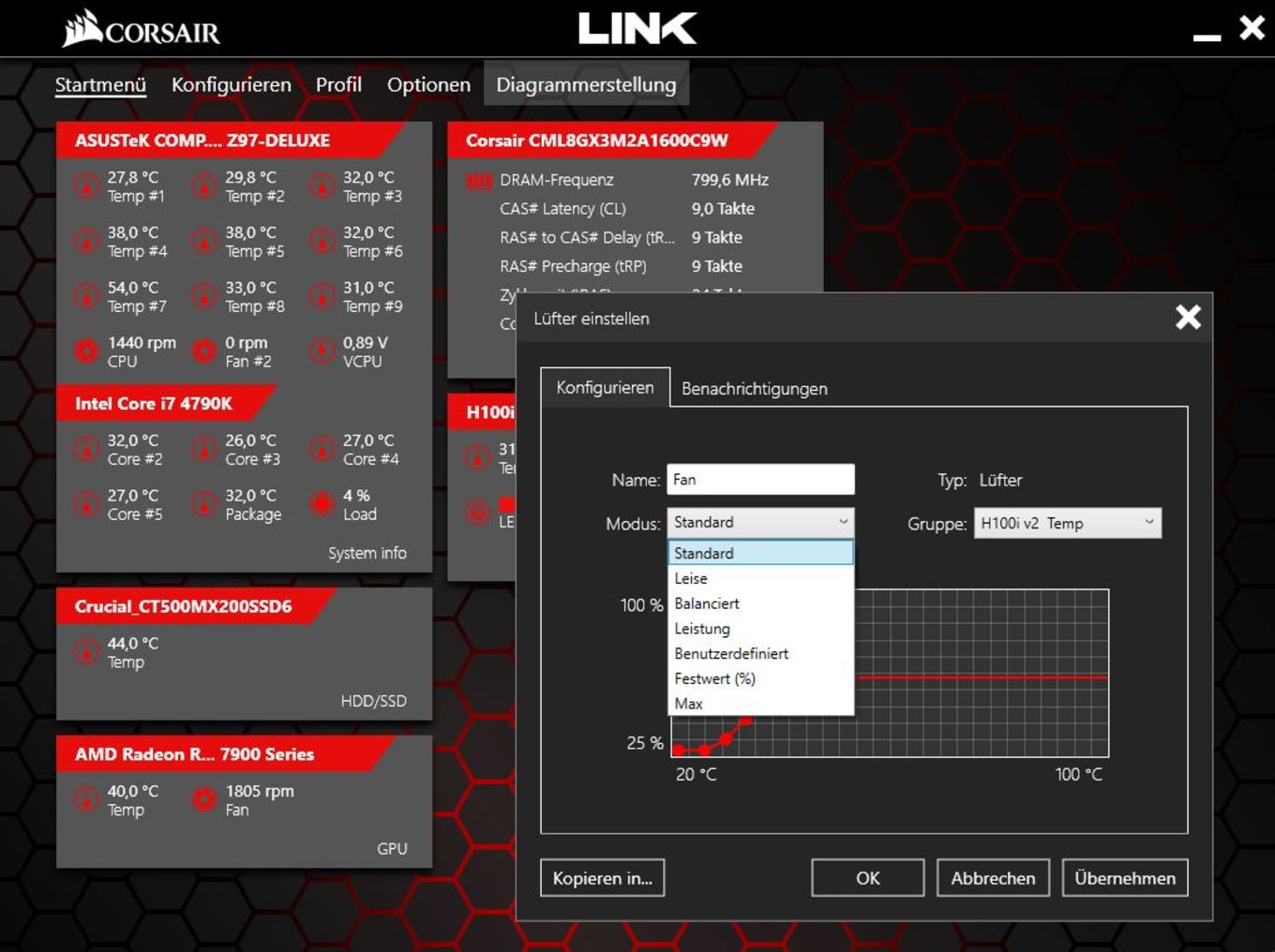Click the Temp #6 thermometer icon
Image resolution: width=1275 pixels, height=952 pixels.
(x=322, y=242)
